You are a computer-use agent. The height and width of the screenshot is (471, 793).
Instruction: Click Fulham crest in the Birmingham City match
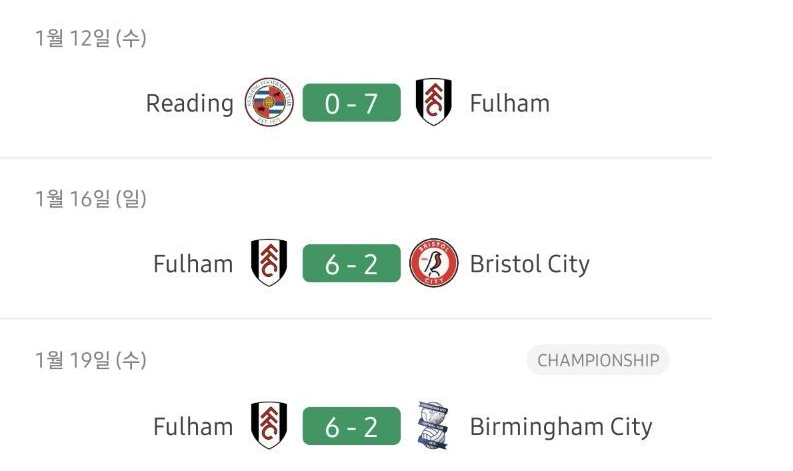[x=269, y=427]
